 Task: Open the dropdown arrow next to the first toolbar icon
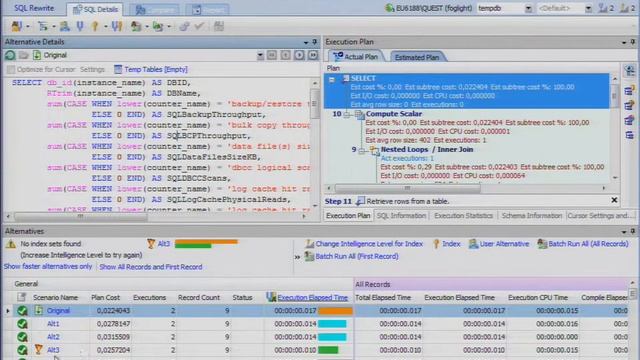28,27
